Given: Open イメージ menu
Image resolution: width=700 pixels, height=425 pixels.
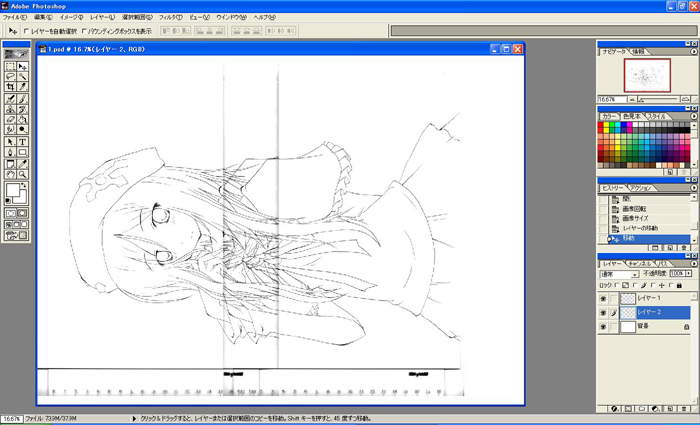Looking at the screenshot, I should point(71,17).
